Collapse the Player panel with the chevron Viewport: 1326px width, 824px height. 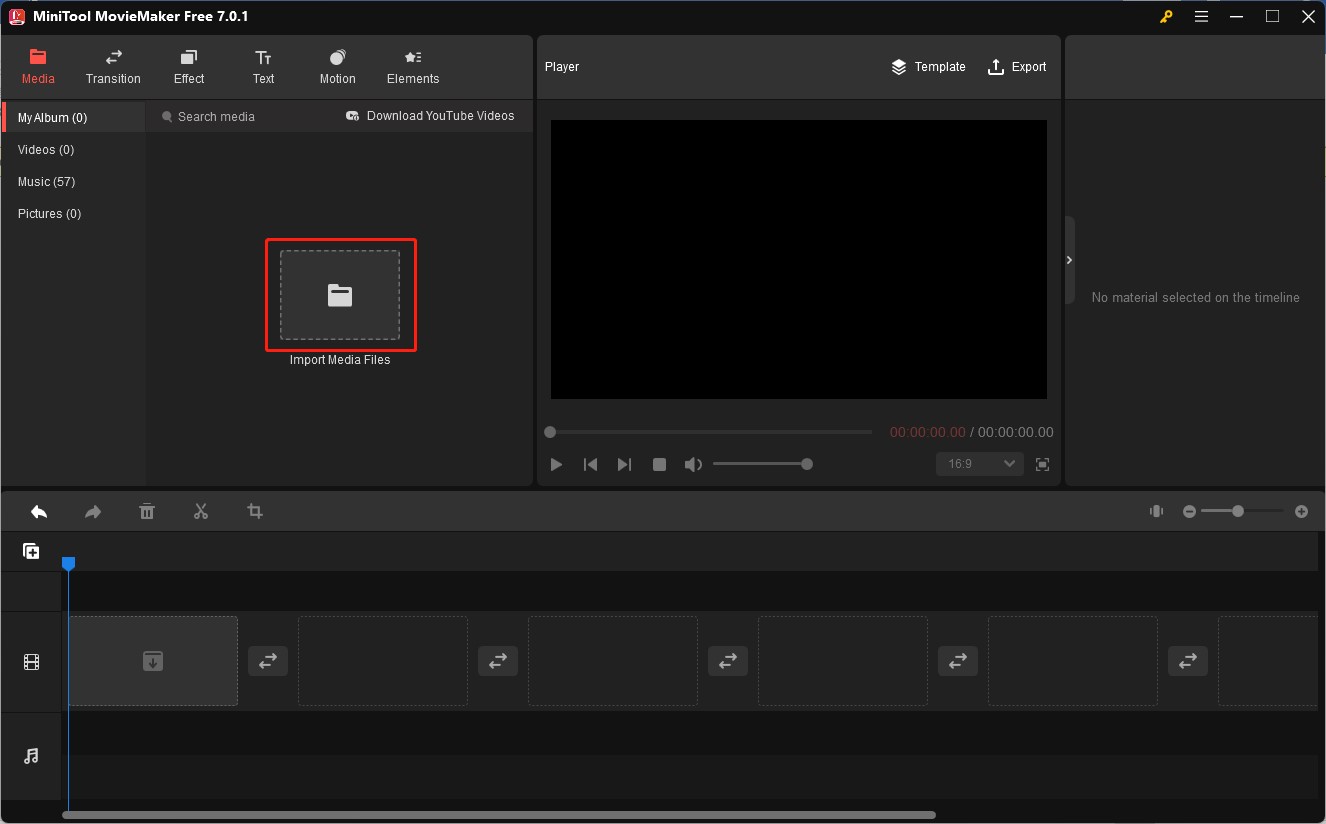(x=1069, y=259)
